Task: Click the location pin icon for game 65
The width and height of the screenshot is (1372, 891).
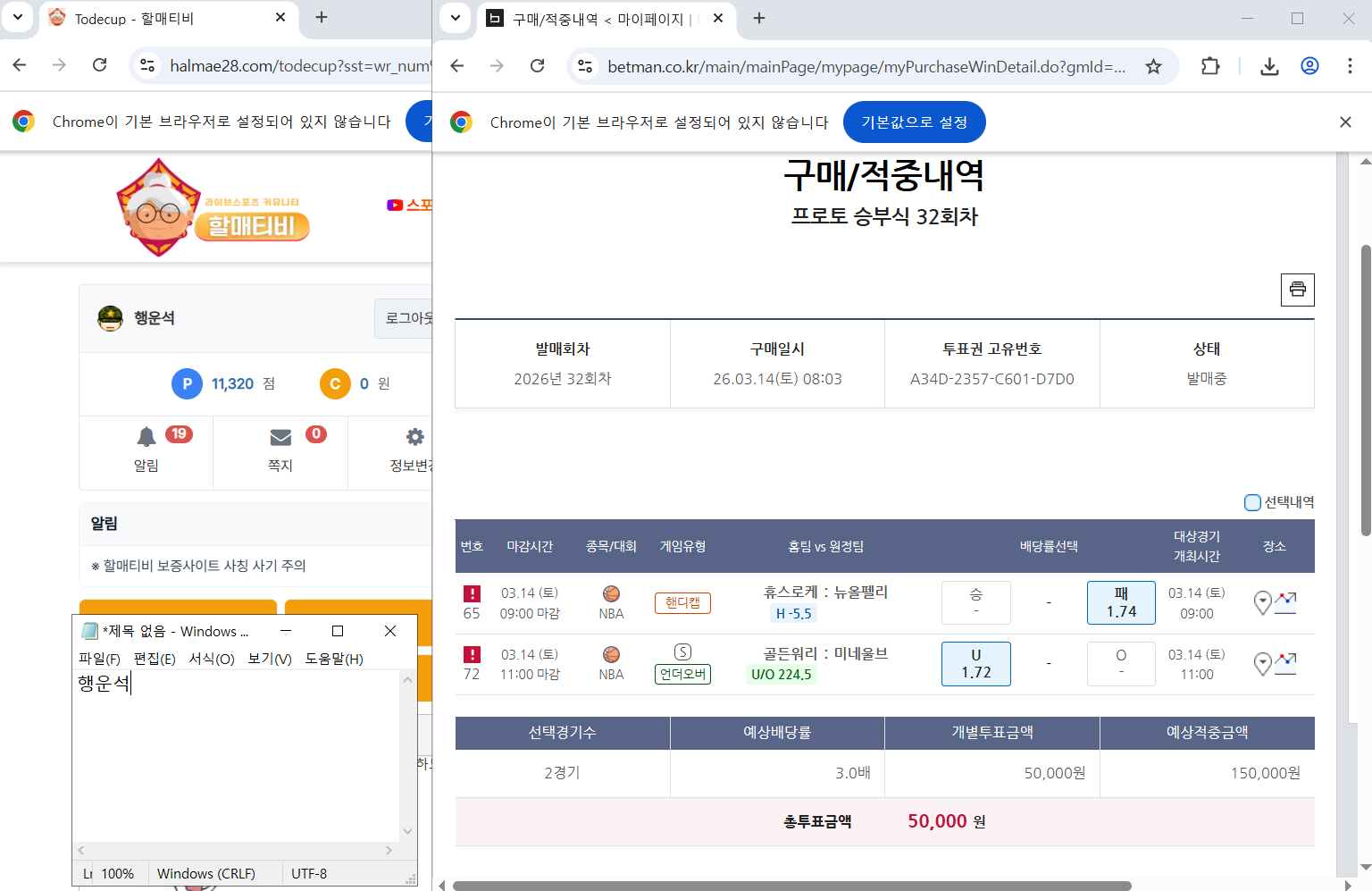Action: pyautogui.click(x=1262, y=602)
